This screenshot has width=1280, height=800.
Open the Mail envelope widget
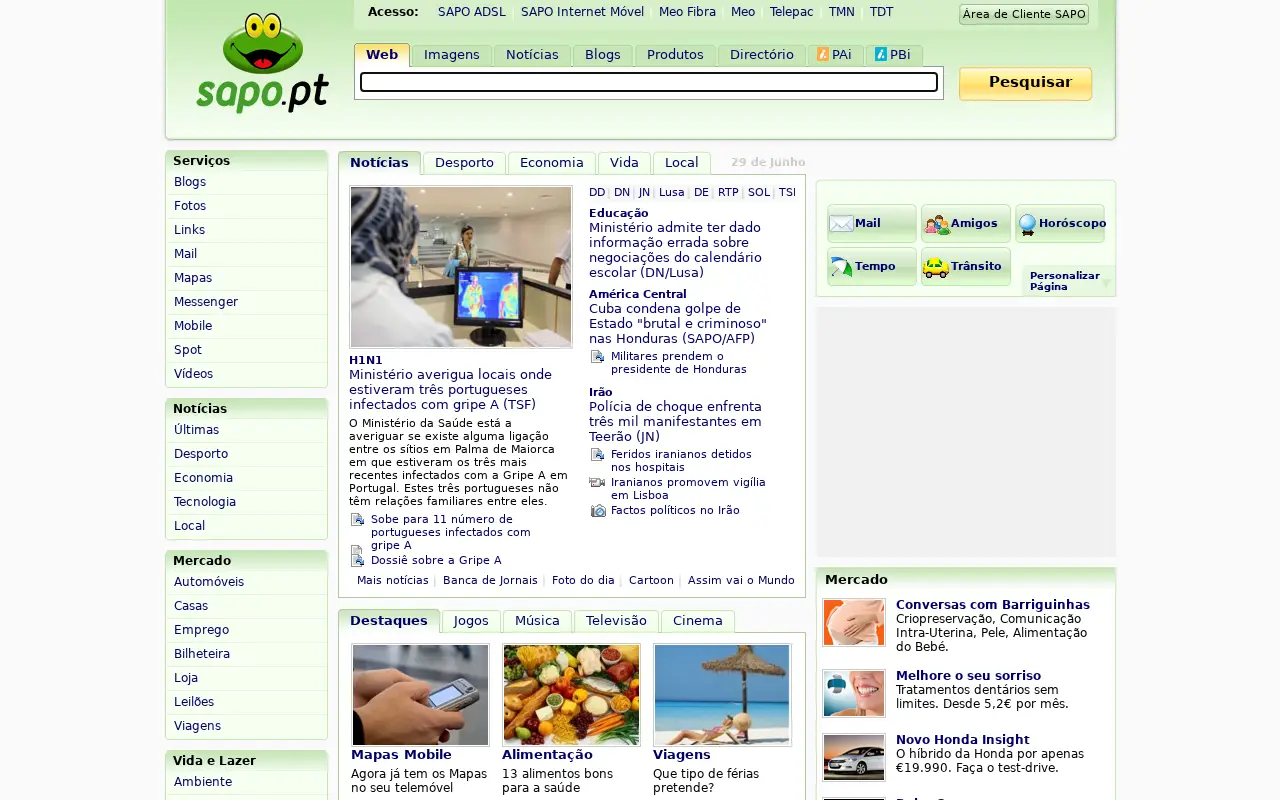click(x=871, y=223)
